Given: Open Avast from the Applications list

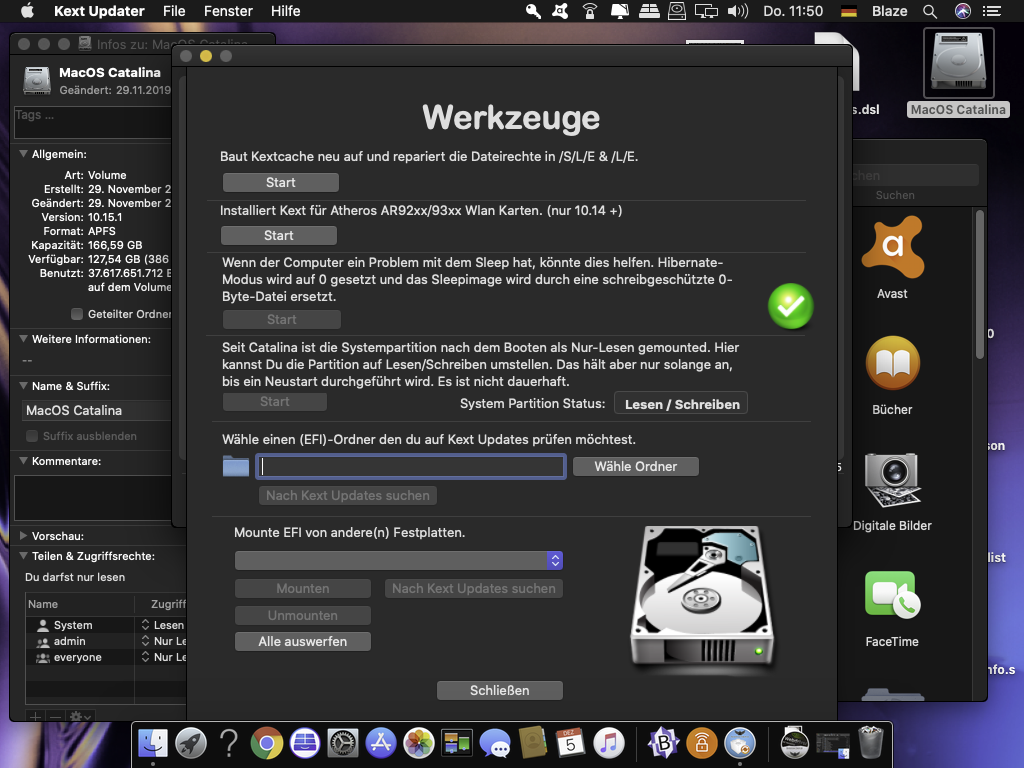Looking at the screenshot, I should click(892, 248).
